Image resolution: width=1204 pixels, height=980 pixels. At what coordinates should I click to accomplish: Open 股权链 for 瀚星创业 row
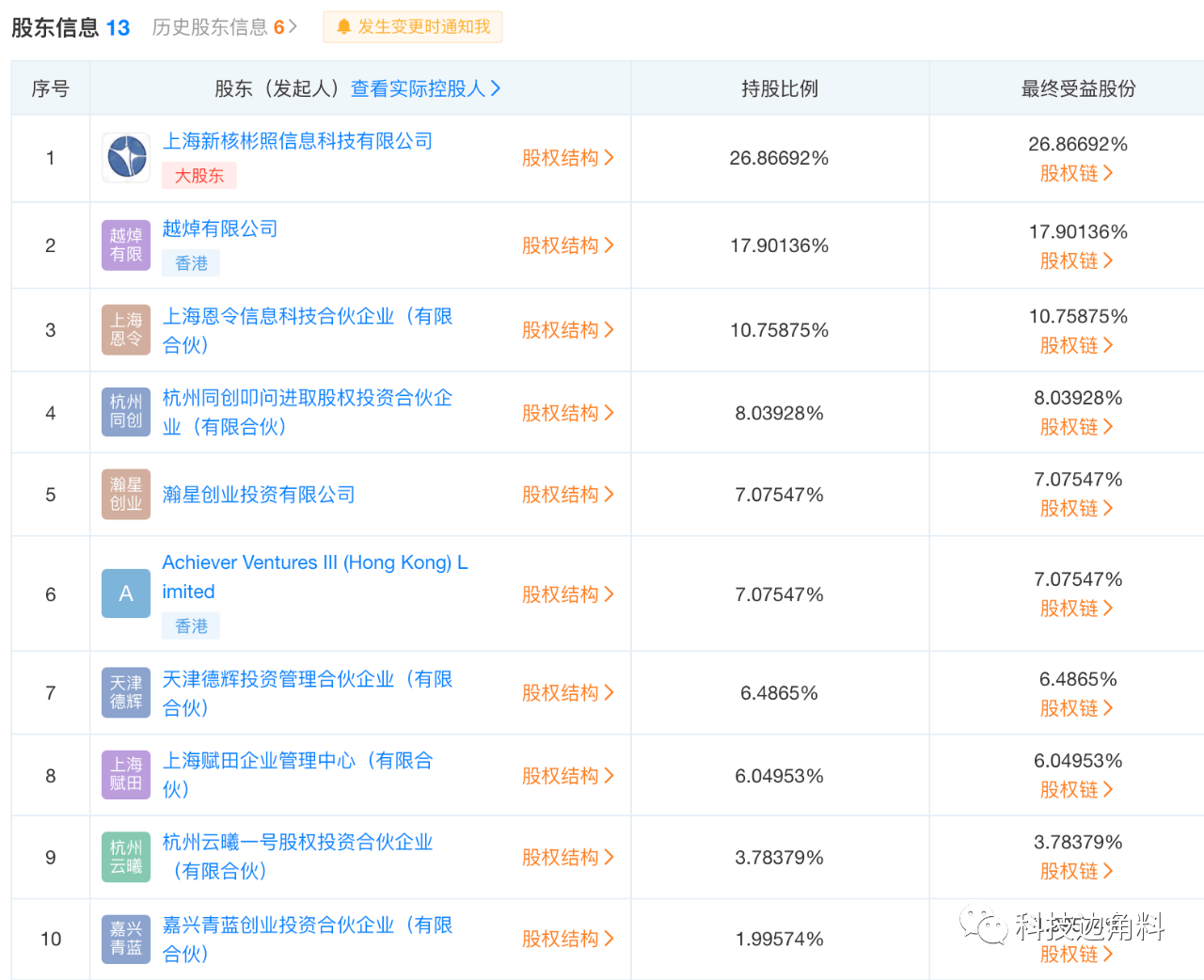point(1077,508)
